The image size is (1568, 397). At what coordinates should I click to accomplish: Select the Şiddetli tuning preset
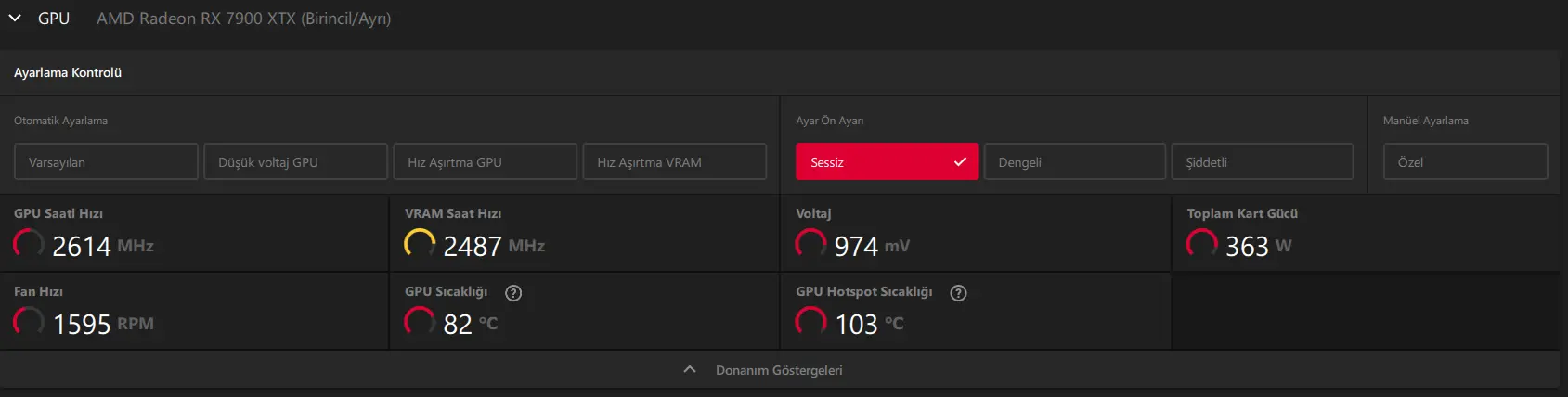coord(1263,161)
